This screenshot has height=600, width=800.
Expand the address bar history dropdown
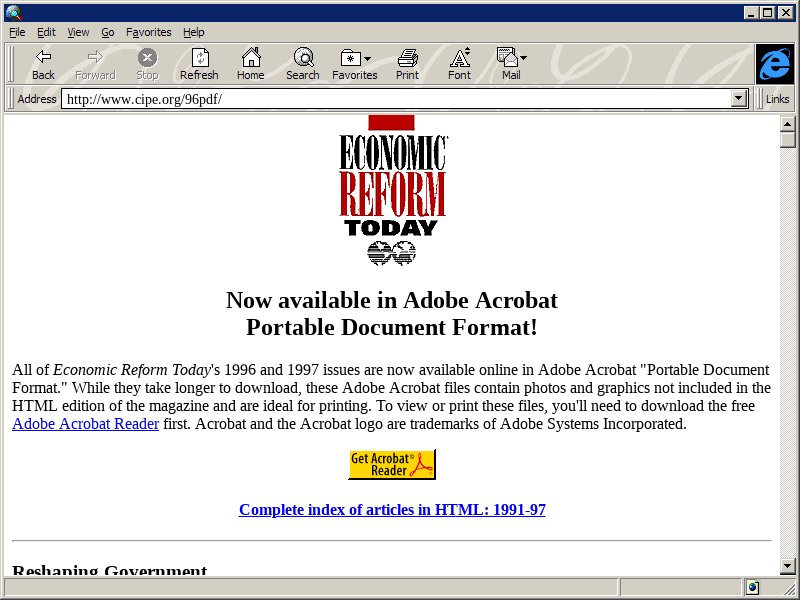740,99
